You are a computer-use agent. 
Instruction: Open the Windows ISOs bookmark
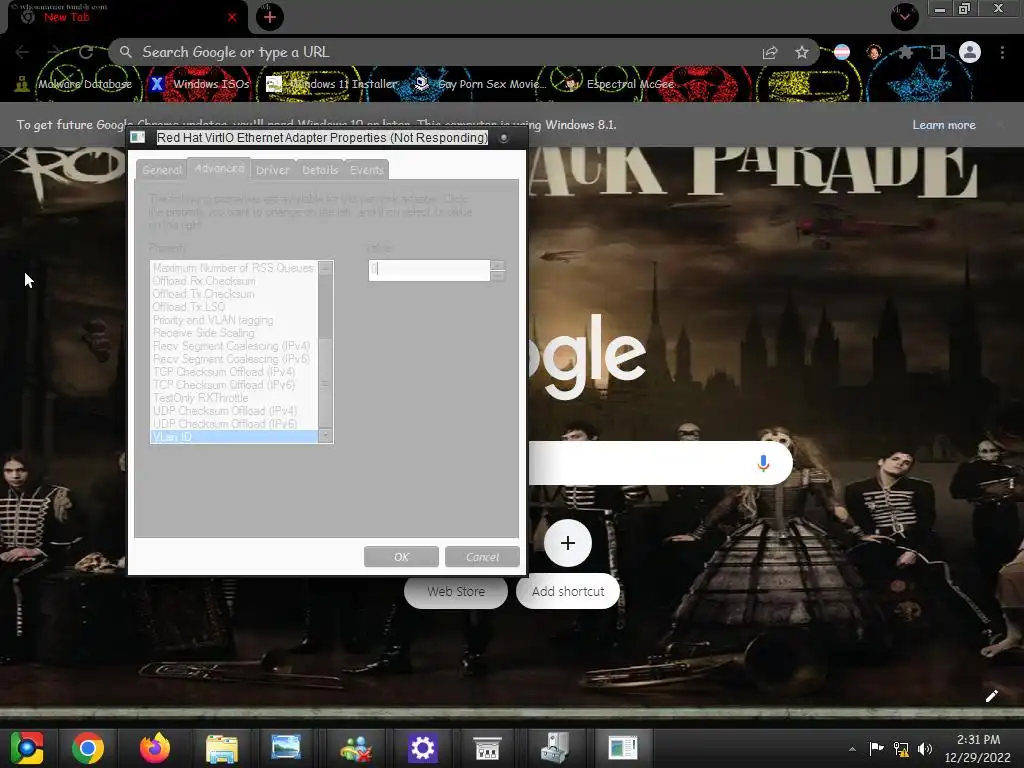click(199, 84)
